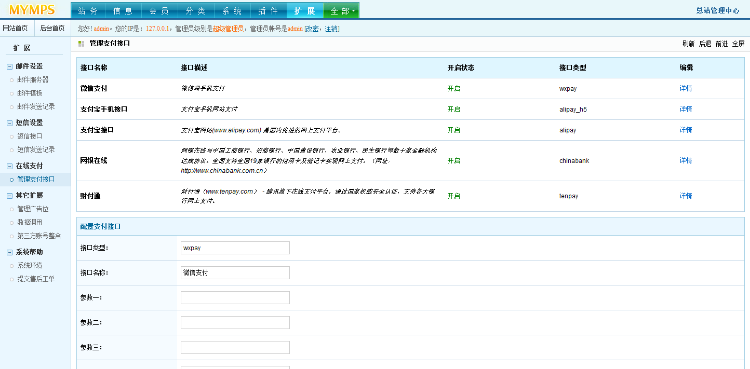
Task: Focus the 参数二 input field
Action: (x=235, y=322)
